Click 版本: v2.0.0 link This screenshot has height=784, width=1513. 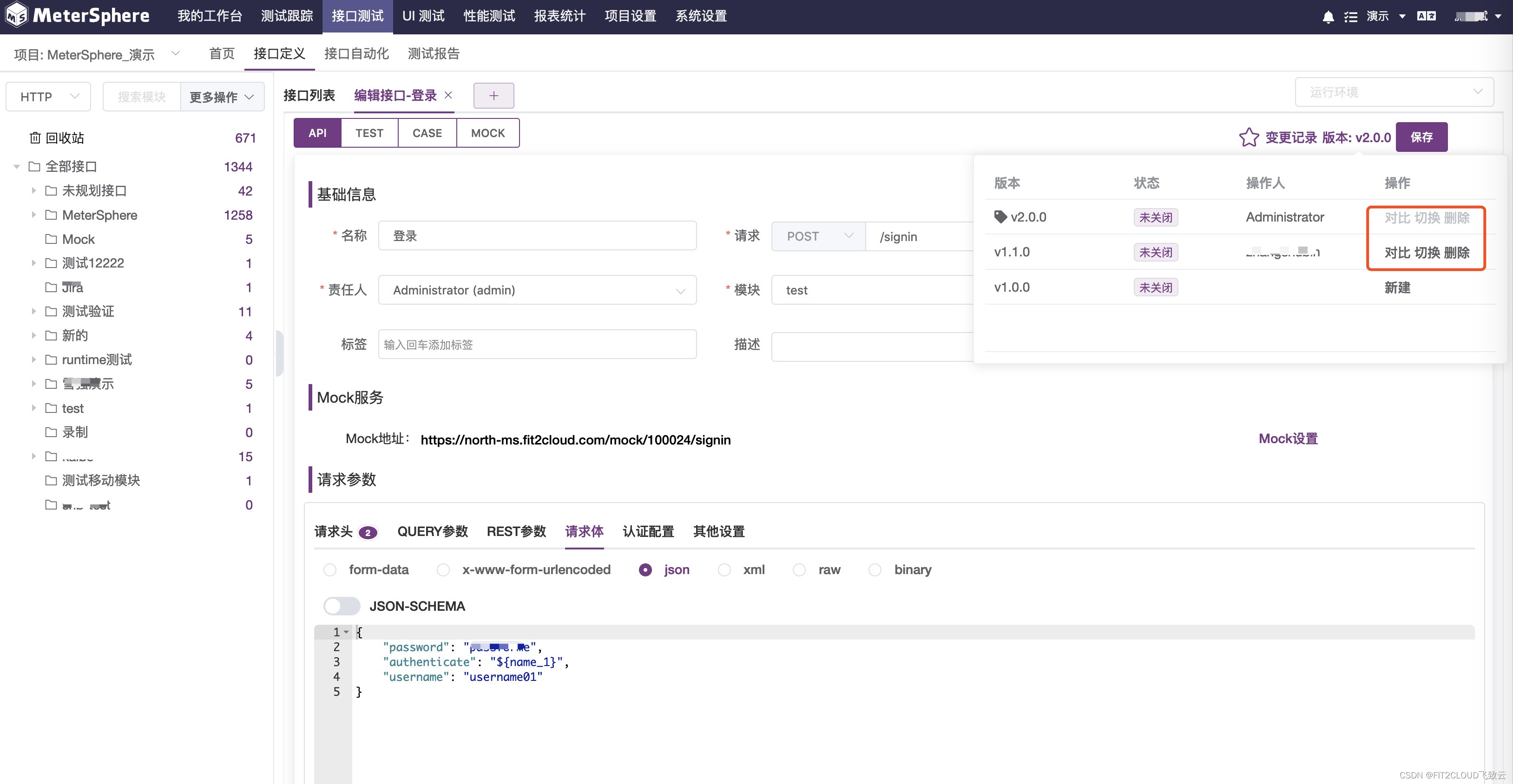(x=1356, y=137)
